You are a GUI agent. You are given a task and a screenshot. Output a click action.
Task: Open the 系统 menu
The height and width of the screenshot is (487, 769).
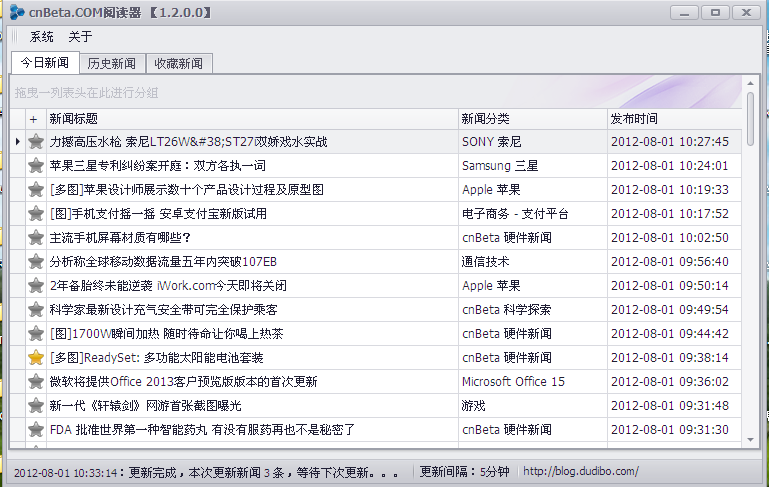tap(42, 37)
